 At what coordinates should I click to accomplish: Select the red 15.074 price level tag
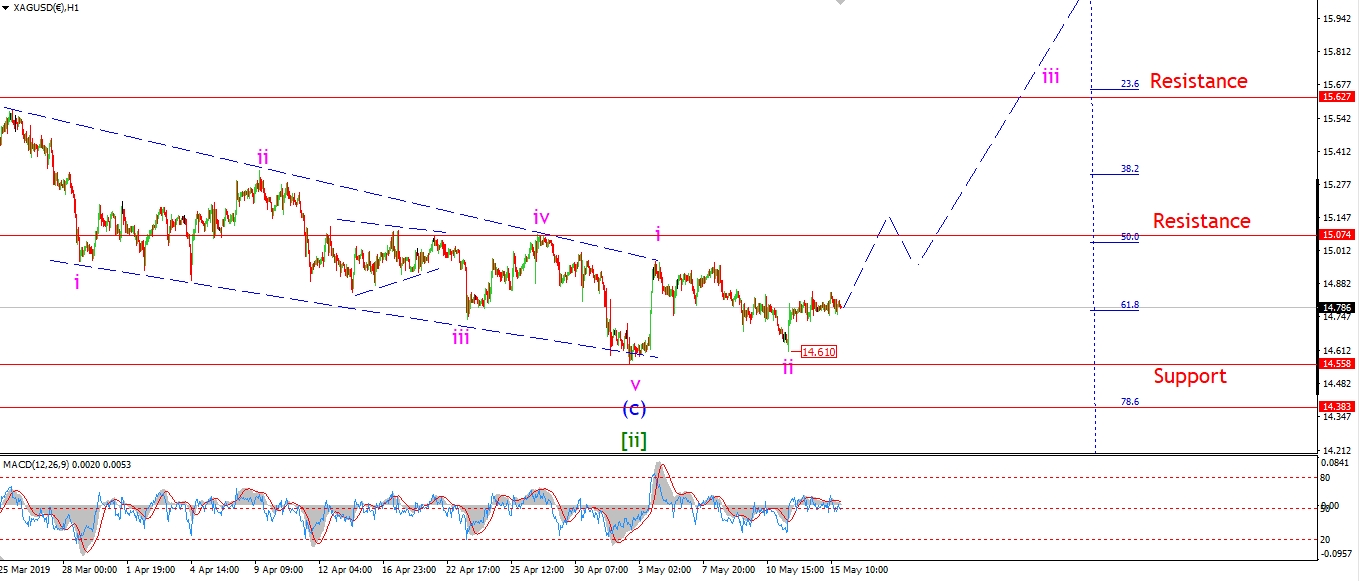click(1337, 235)
